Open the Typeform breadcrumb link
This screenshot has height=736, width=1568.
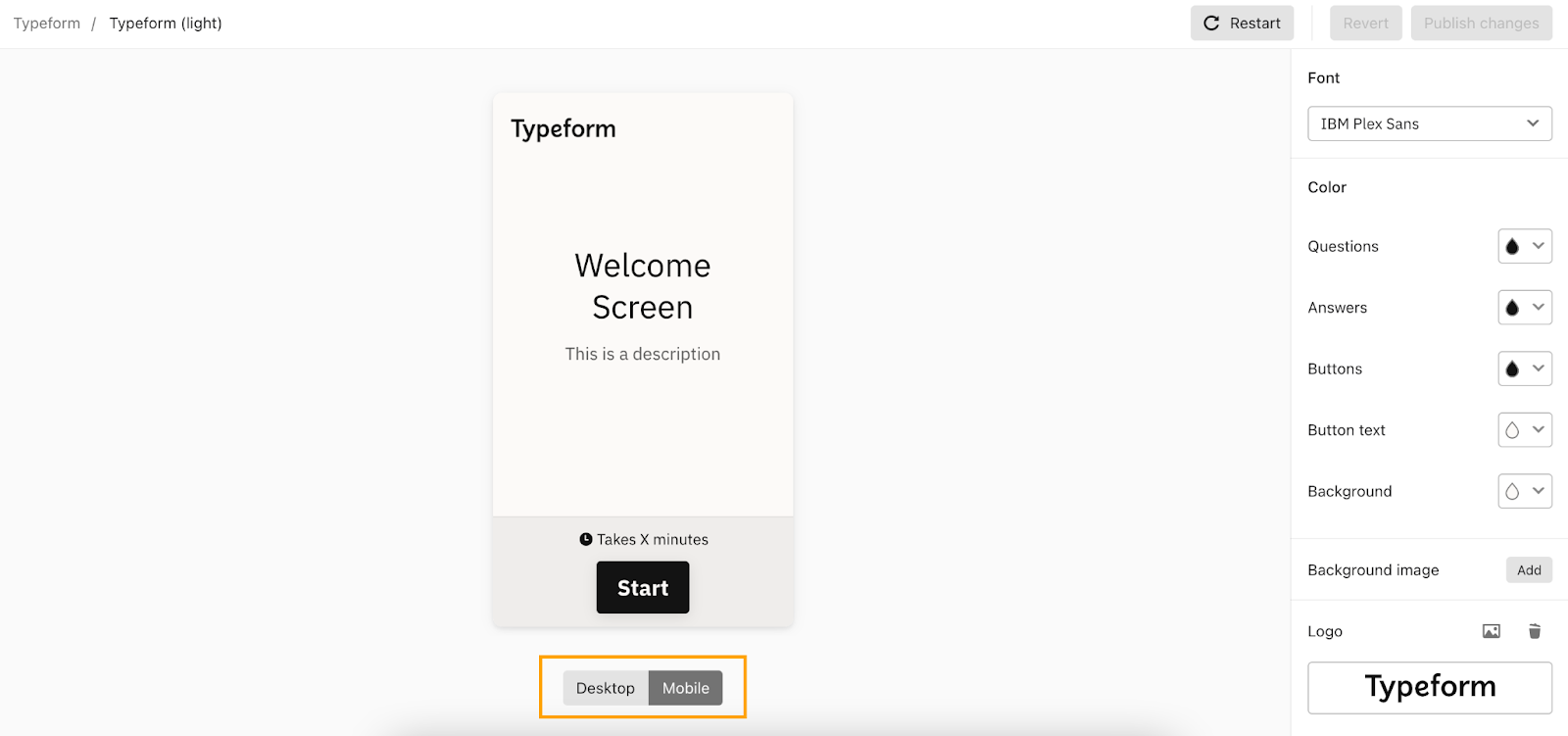(x=47, y=24)
